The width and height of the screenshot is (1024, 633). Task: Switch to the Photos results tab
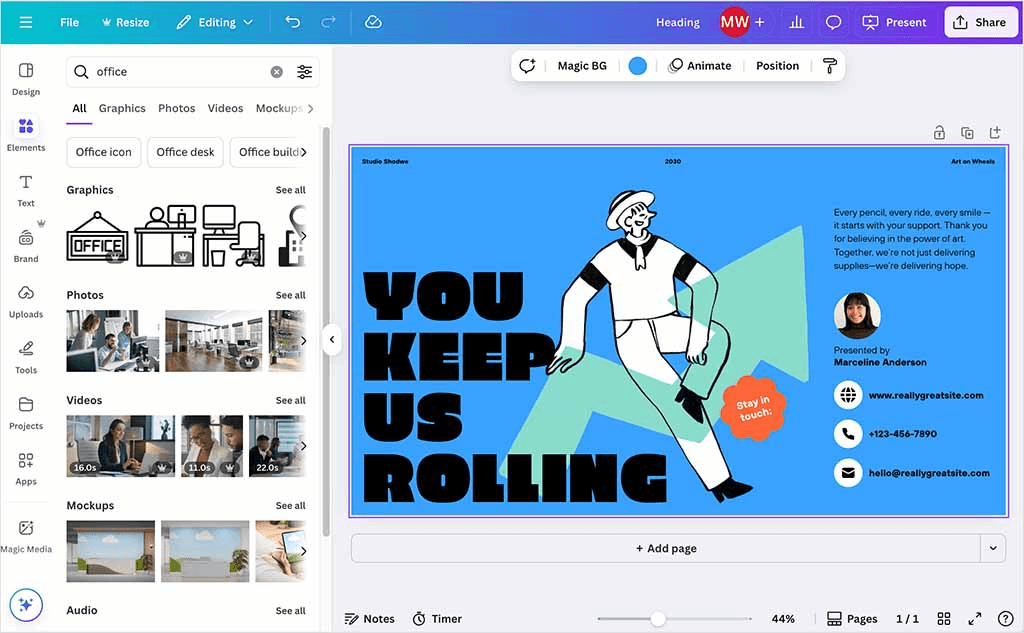click(176, 108)
